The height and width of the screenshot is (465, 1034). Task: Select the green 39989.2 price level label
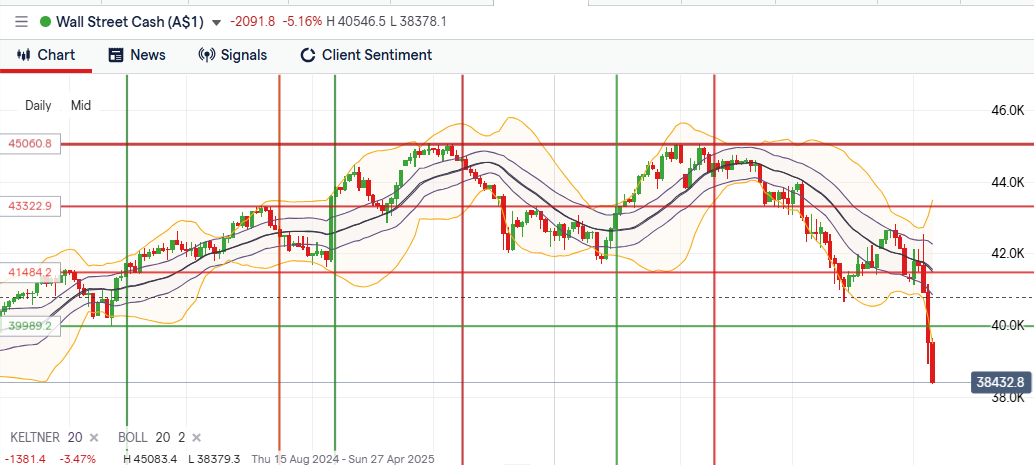click(30, 326)
